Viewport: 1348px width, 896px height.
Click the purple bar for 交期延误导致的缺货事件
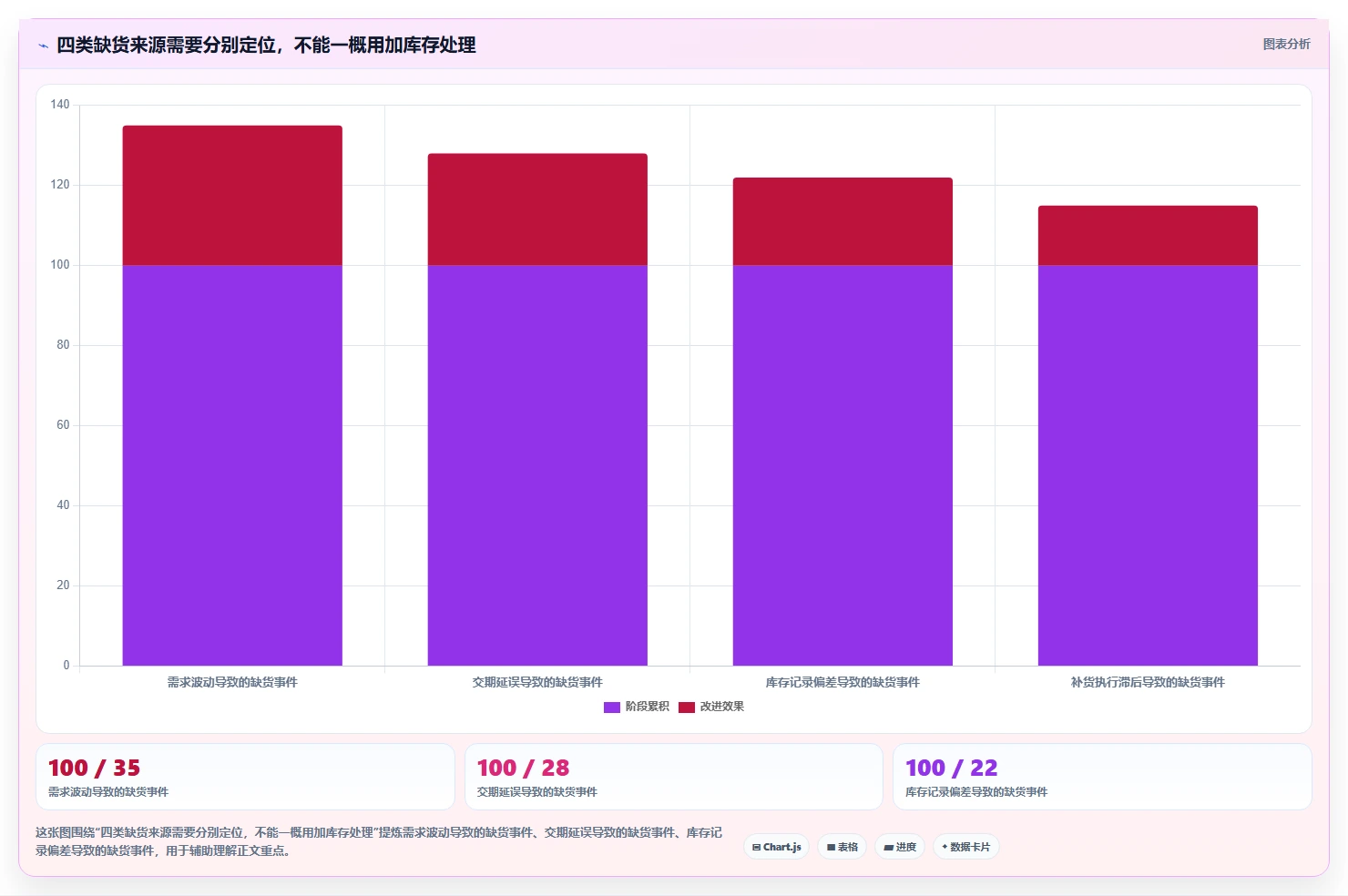537,465
